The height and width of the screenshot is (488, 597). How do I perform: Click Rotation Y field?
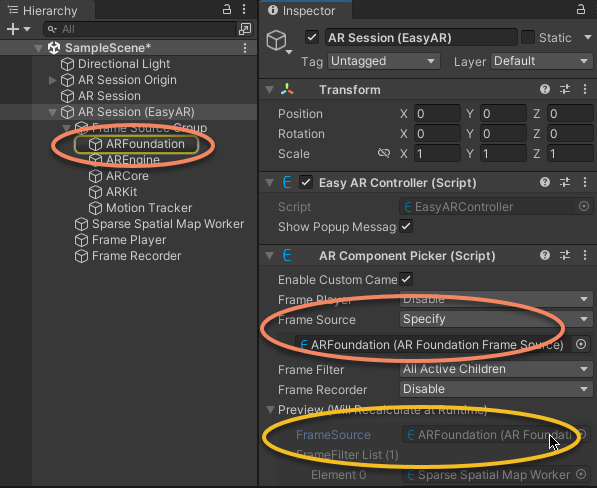(503, 134)
